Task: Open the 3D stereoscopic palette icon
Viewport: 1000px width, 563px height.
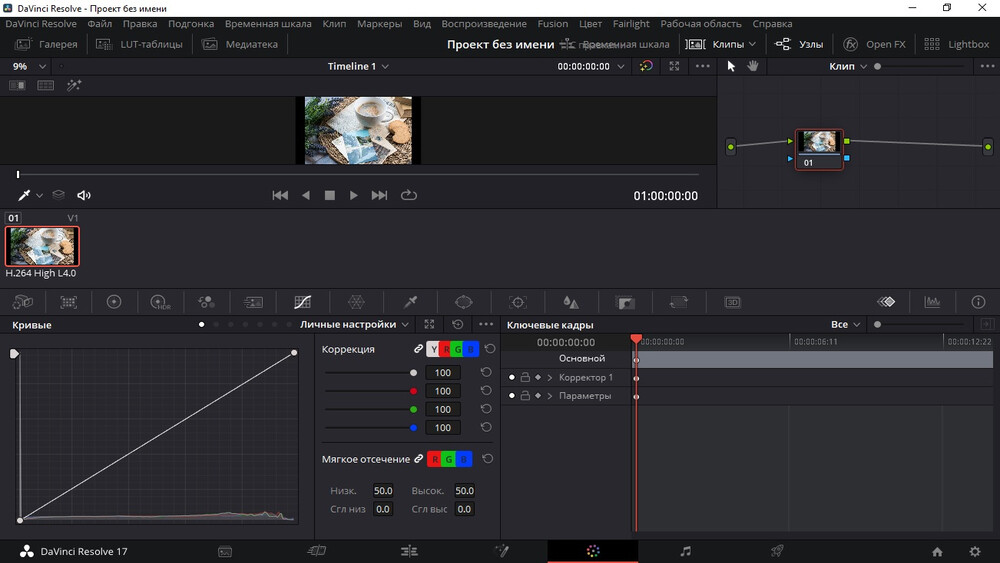Action: pyautogui.click(x=732, y=302)
